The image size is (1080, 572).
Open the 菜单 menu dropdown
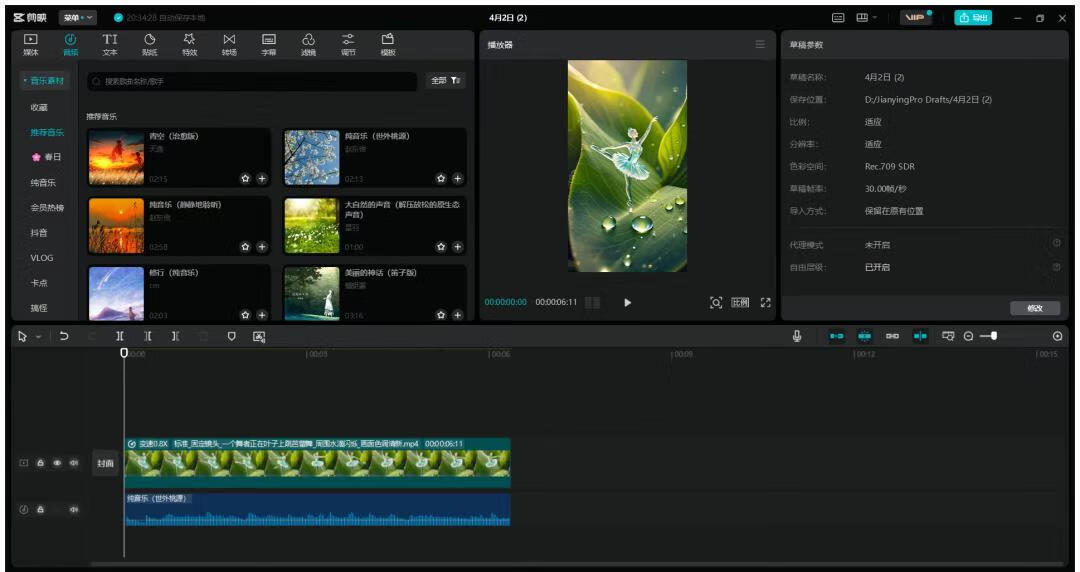[77, 17]
